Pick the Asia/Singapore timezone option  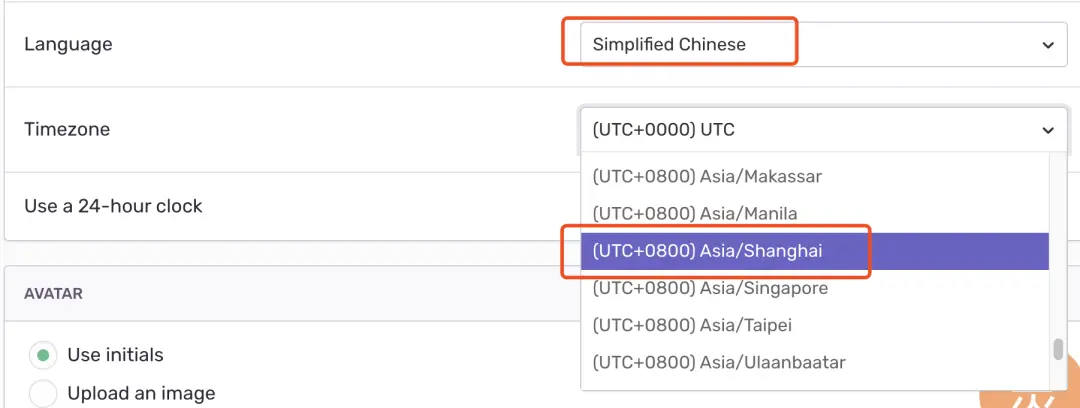(815, 288)
